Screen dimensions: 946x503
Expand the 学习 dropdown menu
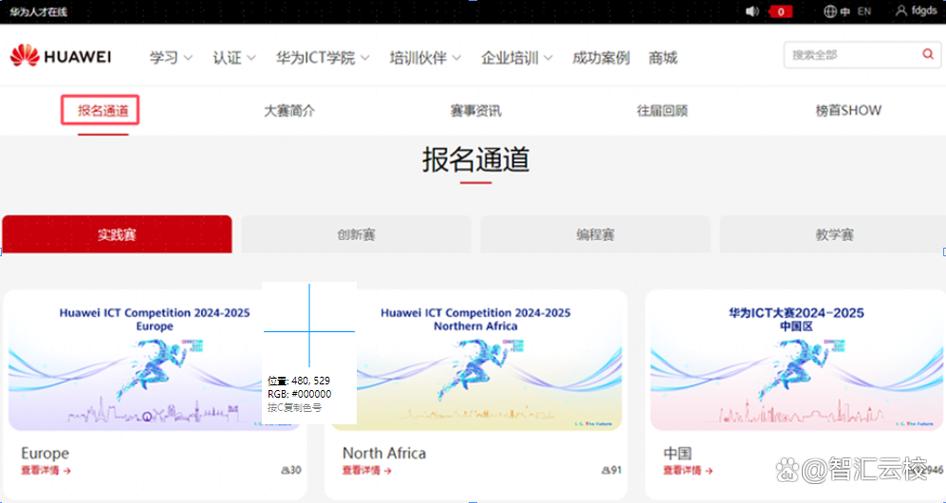point(171,58)
